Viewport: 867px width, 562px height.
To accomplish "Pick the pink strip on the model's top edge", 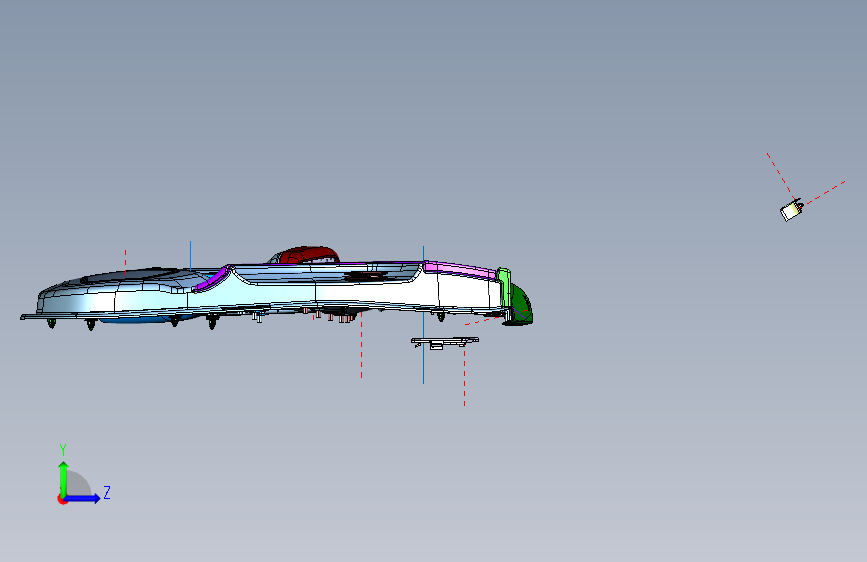I will (x=460, y=269).
